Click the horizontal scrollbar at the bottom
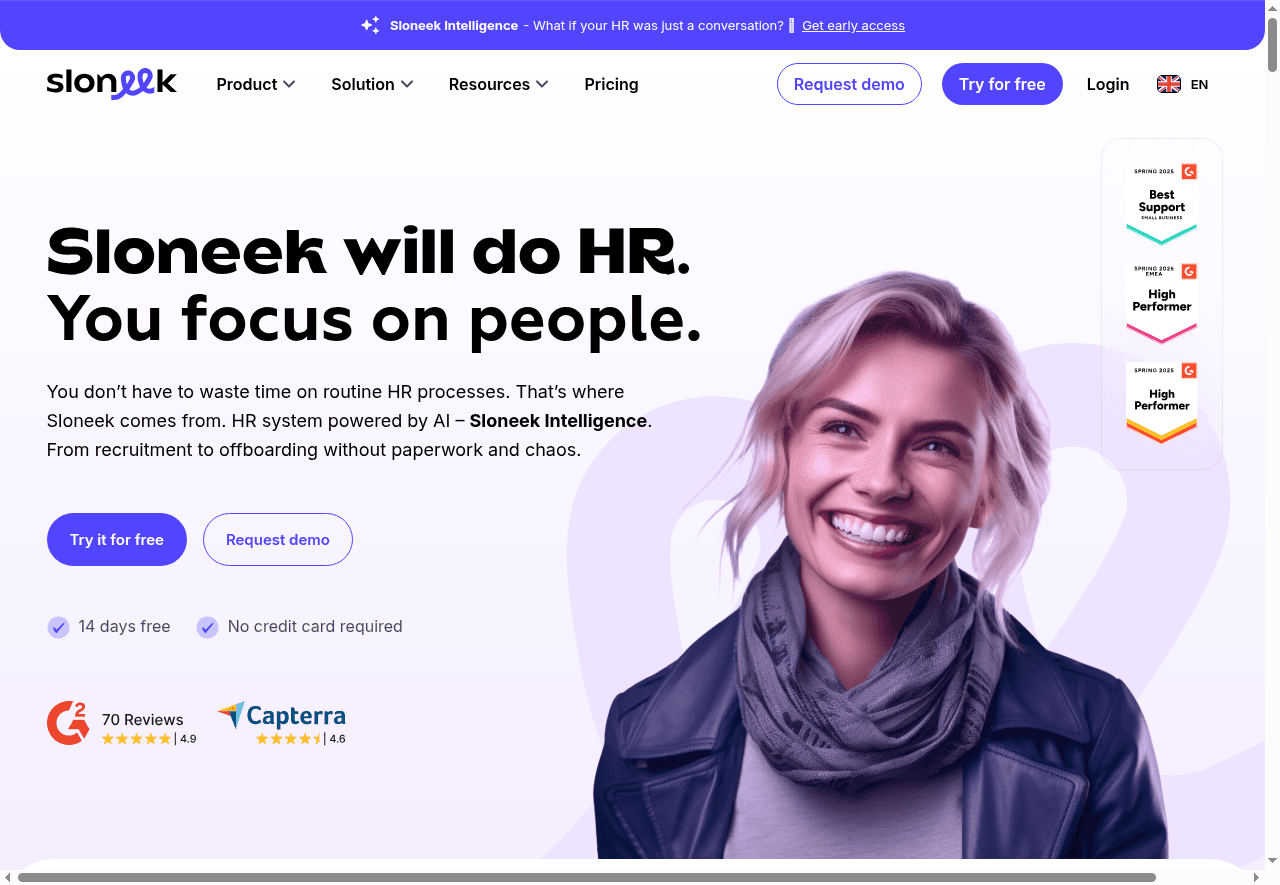 coord(586,877)
